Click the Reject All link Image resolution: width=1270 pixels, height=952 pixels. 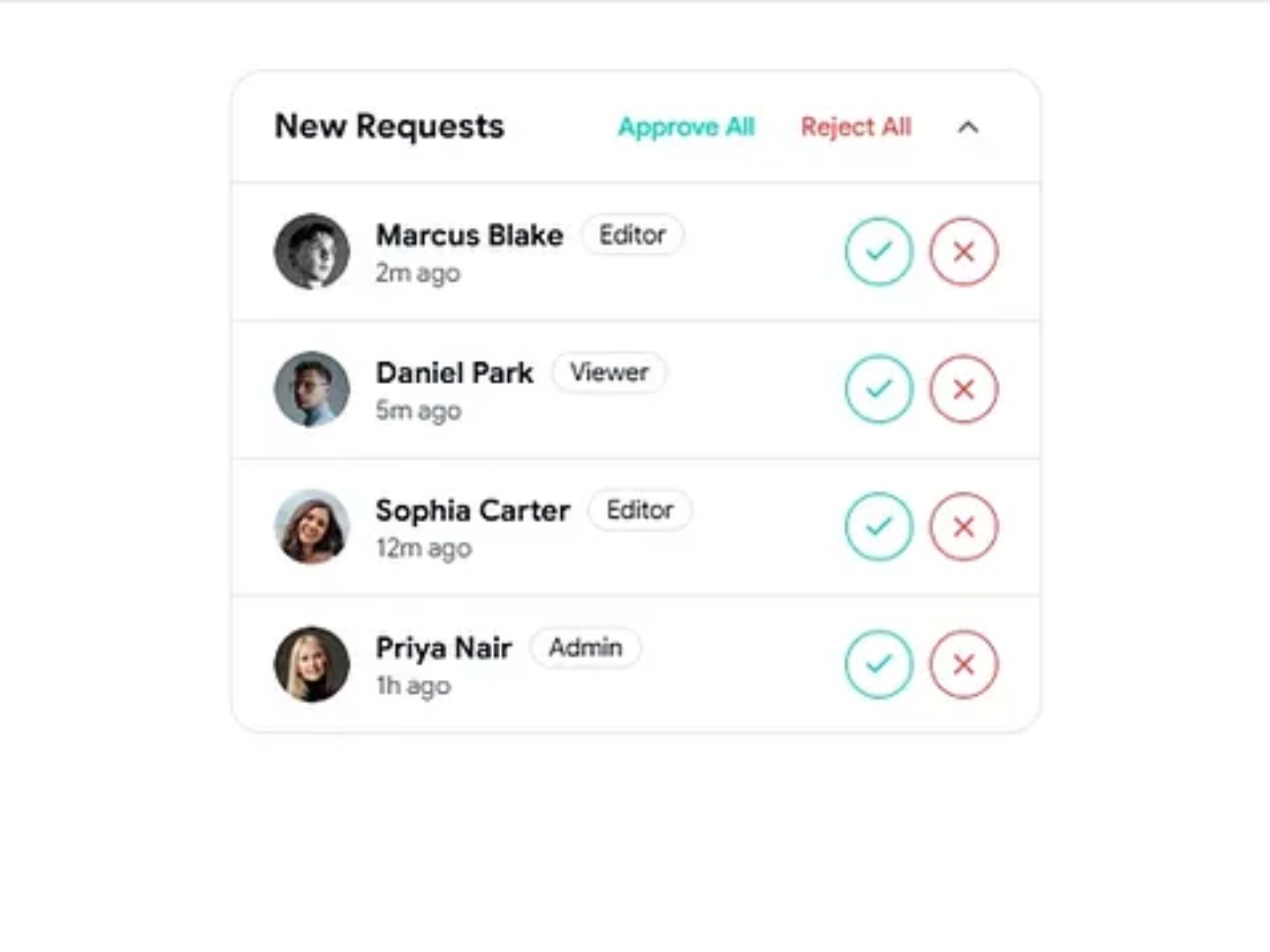tap(856, 127)
